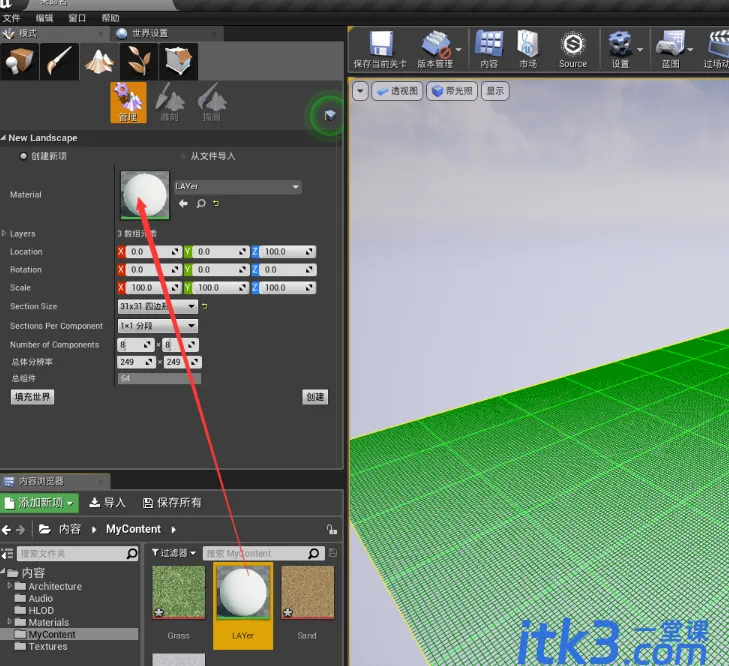This screenshot has height=666, width=729.
Task: Select the 创建新项 radio button
Action: point(23,156)
